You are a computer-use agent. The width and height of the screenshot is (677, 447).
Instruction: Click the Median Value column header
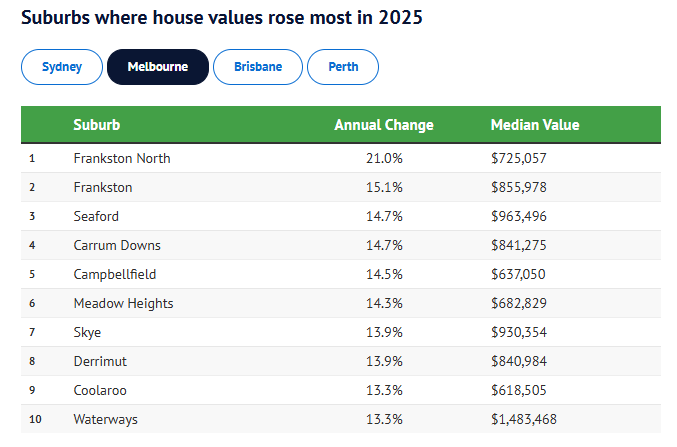tap(534, 125)
